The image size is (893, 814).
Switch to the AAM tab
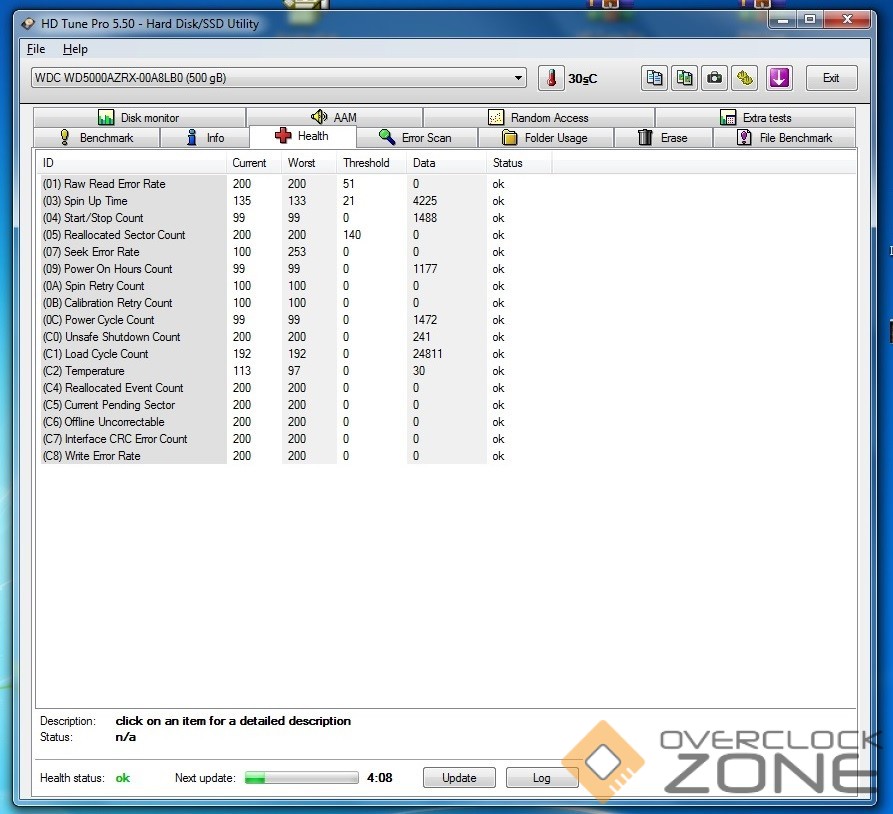coord(334,117)
